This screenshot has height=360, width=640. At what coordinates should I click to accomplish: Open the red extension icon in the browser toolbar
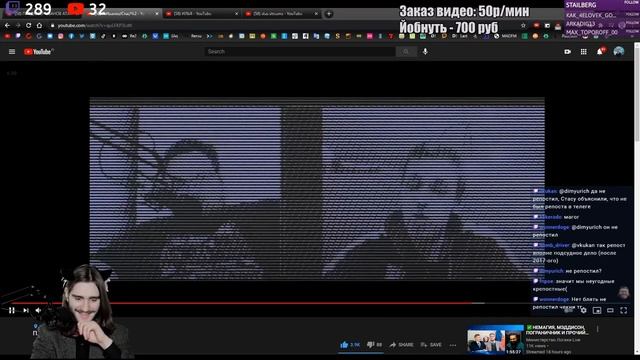point(536,25)
